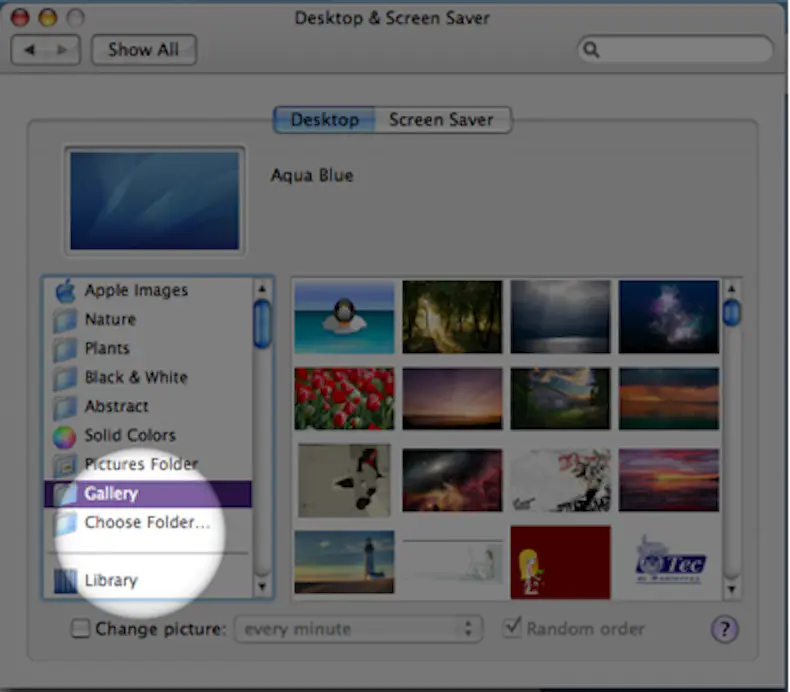The width and height of the screenshot is (790, 692).
Task: Select the Apple Images label
Action: pyautogui.click(x=136, y=290)
